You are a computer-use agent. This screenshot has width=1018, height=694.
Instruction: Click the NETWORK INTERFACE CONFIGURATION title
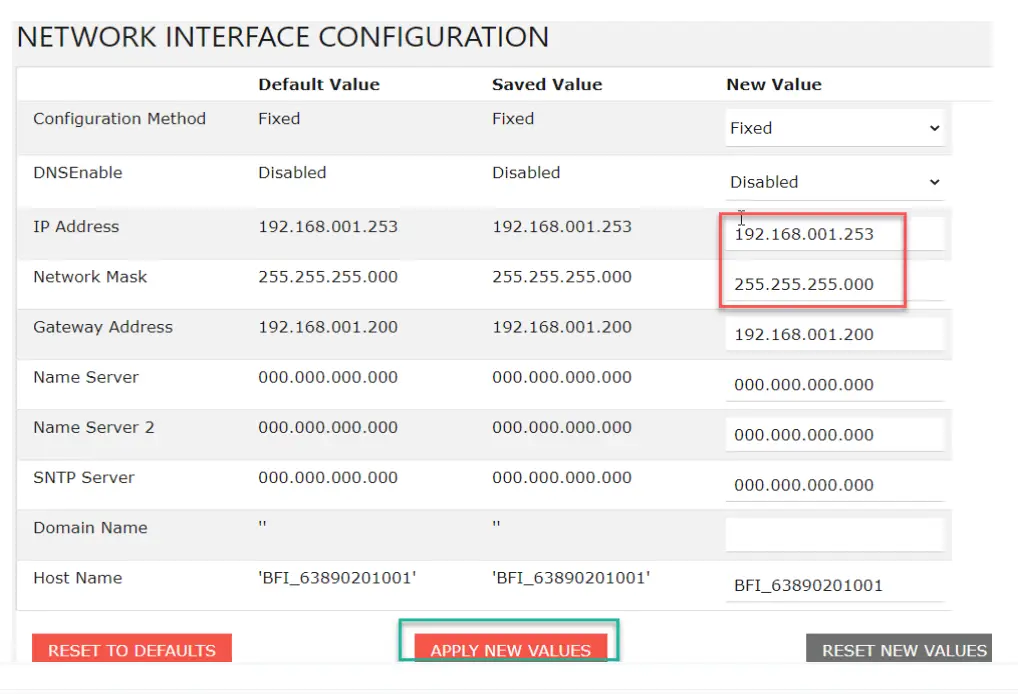coord(283,37)
